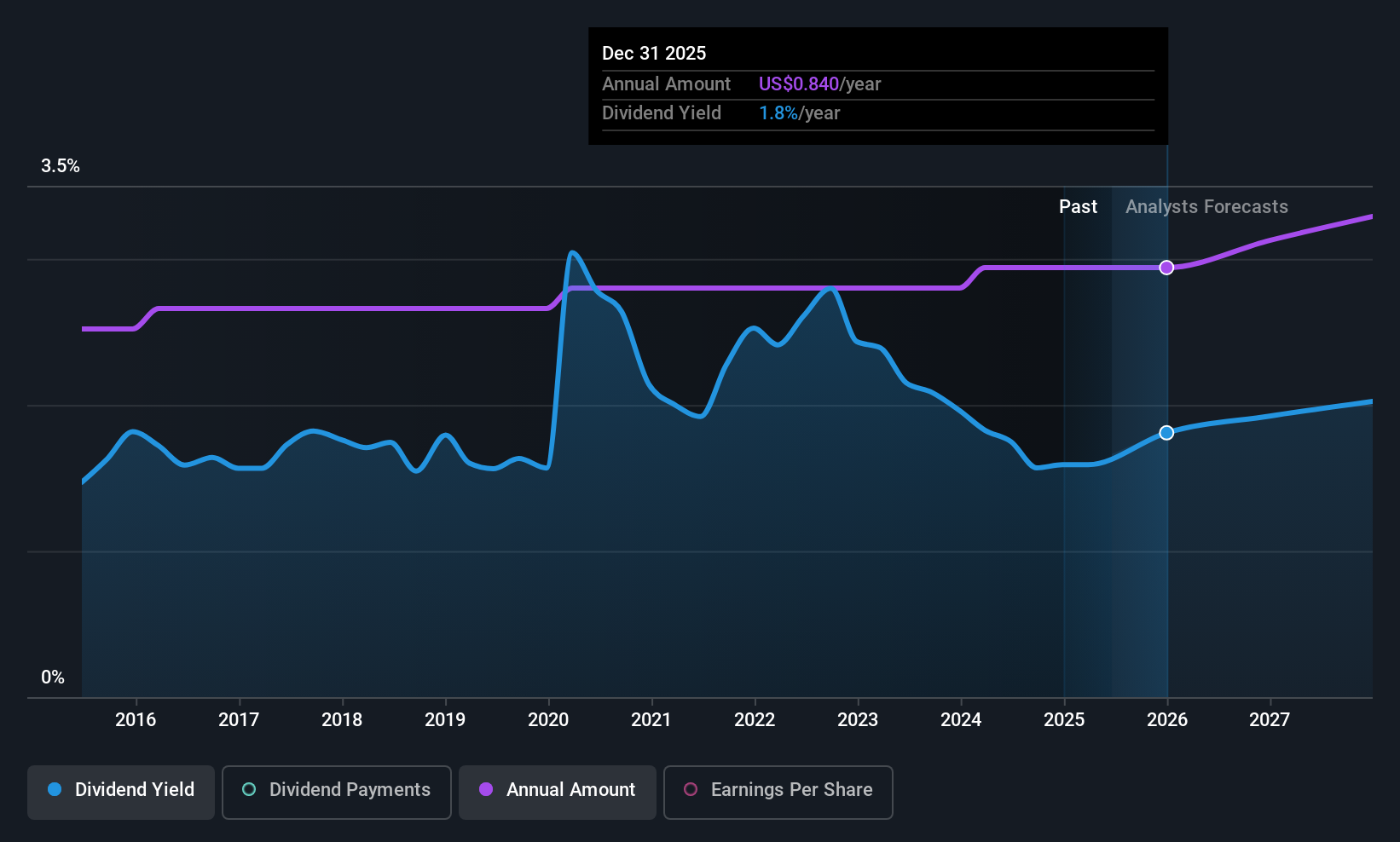The width and height of the screenshot is (1400, 842).
Task: Click the US$0.840/year tooltip value
Action: pos(819,84)
